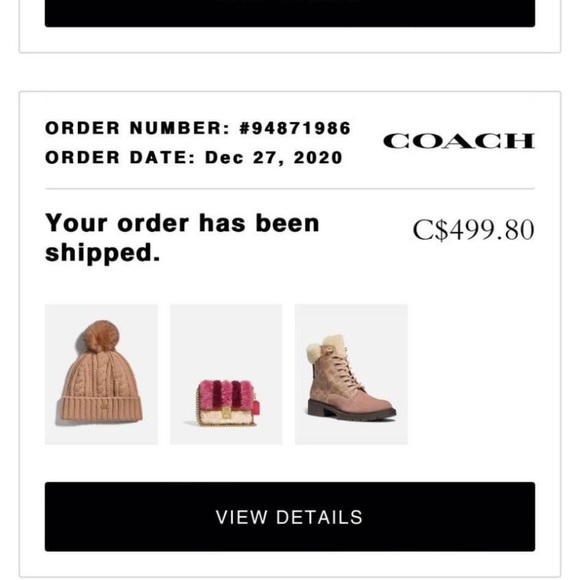Open the shearling lace-up boot thumbnail
The width and height of the screenshot is (580, 580).
[x=351, y=374]
